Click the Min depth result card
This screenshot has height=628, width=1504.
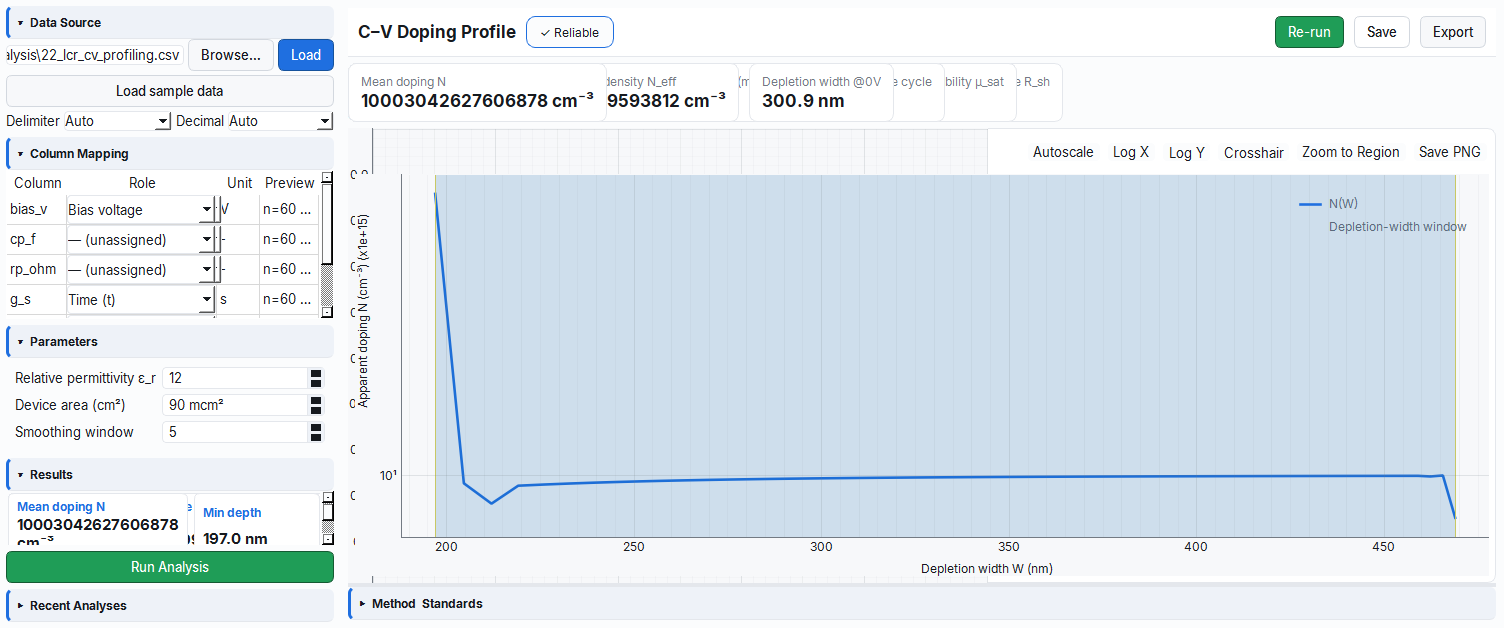click(x=257, y=520)
